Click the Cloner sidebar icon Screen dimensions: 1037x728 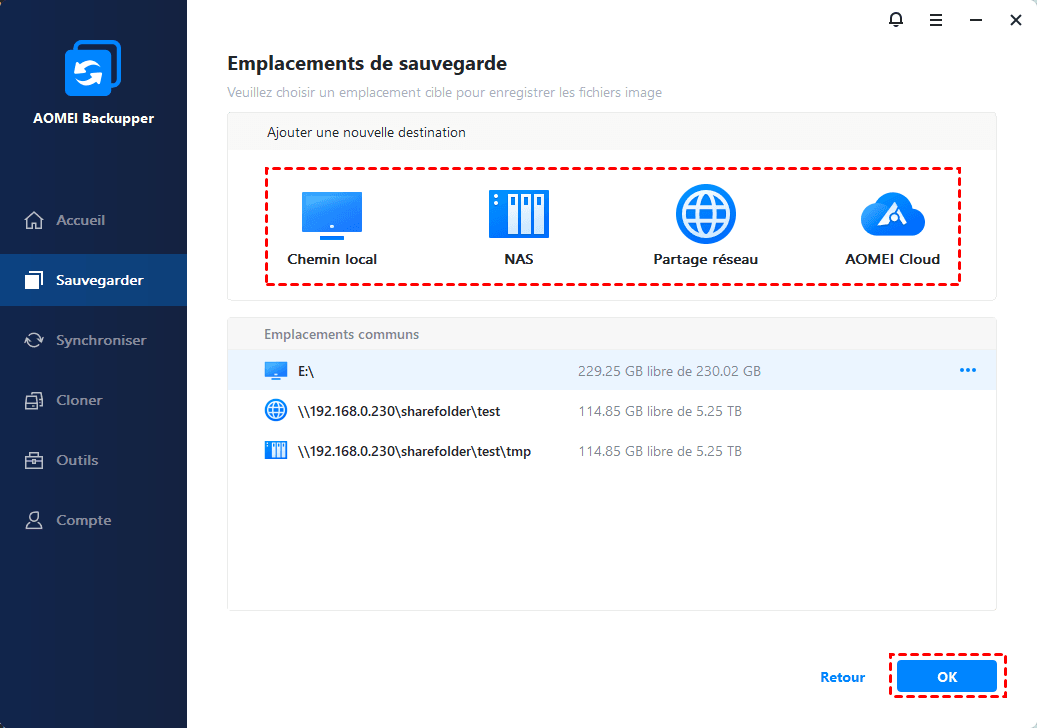pos(34,400)
